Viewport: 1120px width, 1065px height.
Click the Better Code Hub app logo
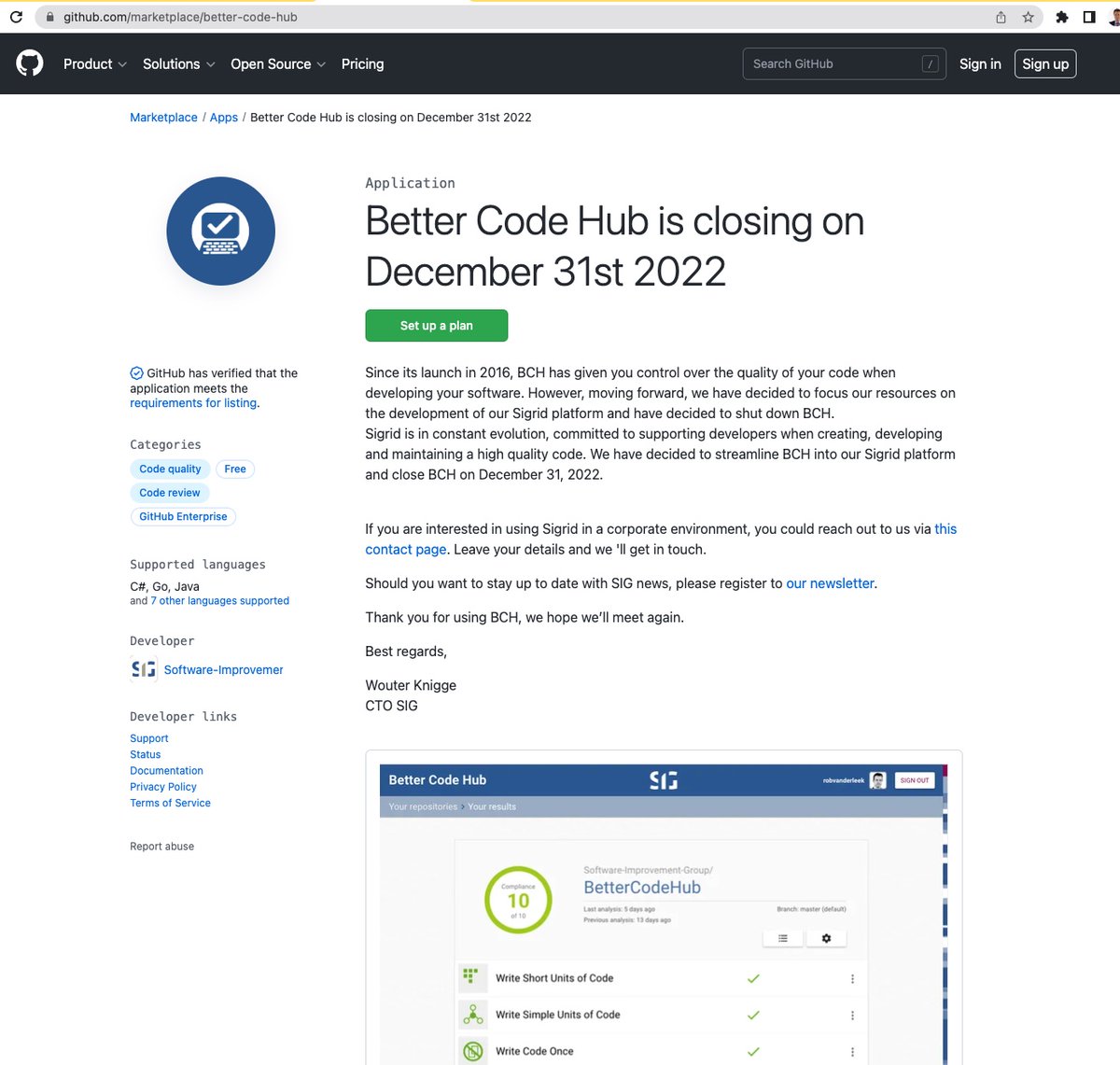(221, 231)
